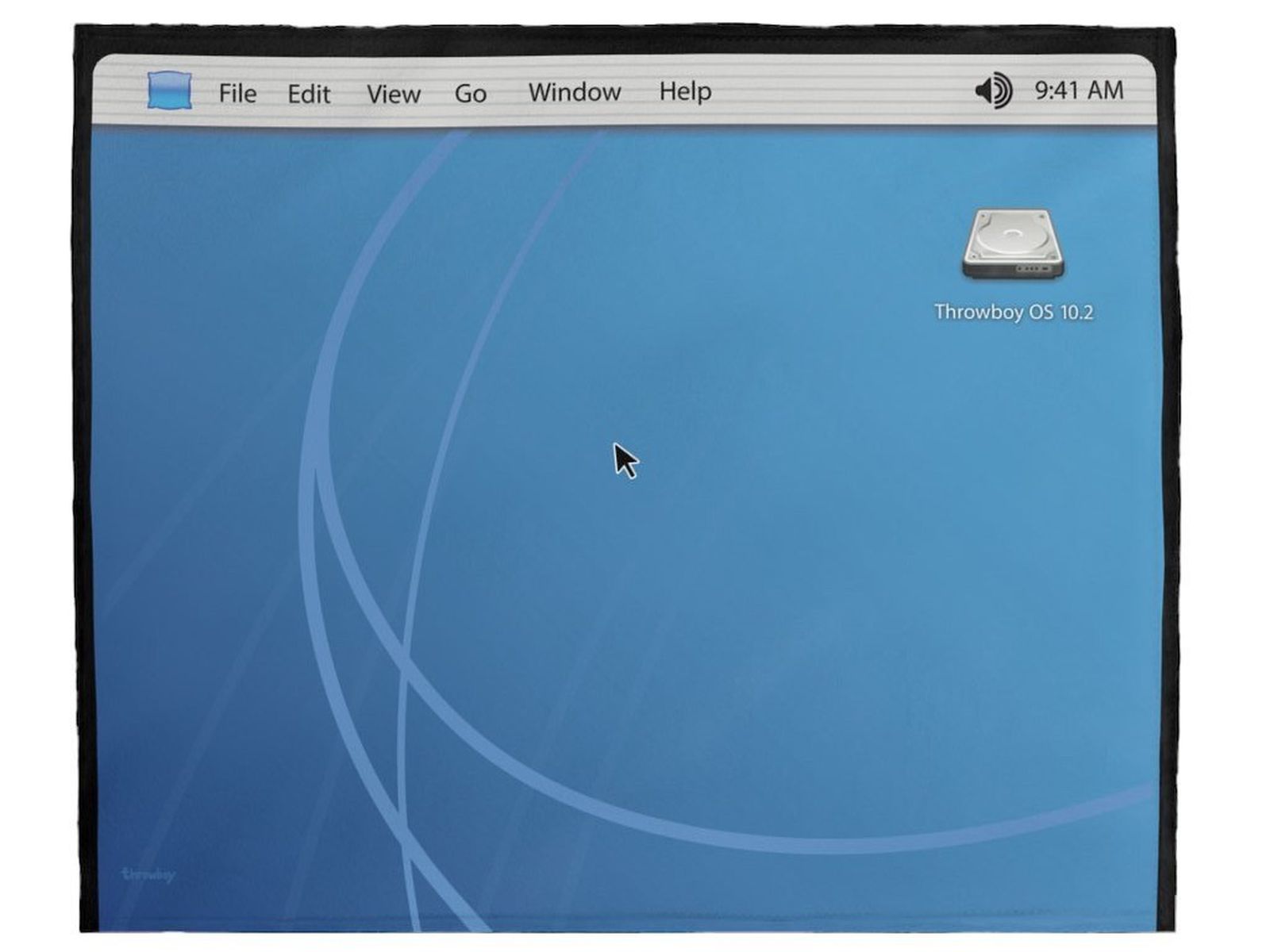This screenshot has width=1270, height=952.
Task: Adjust volume using the speaker control
Action: click(x=993, y=89)
